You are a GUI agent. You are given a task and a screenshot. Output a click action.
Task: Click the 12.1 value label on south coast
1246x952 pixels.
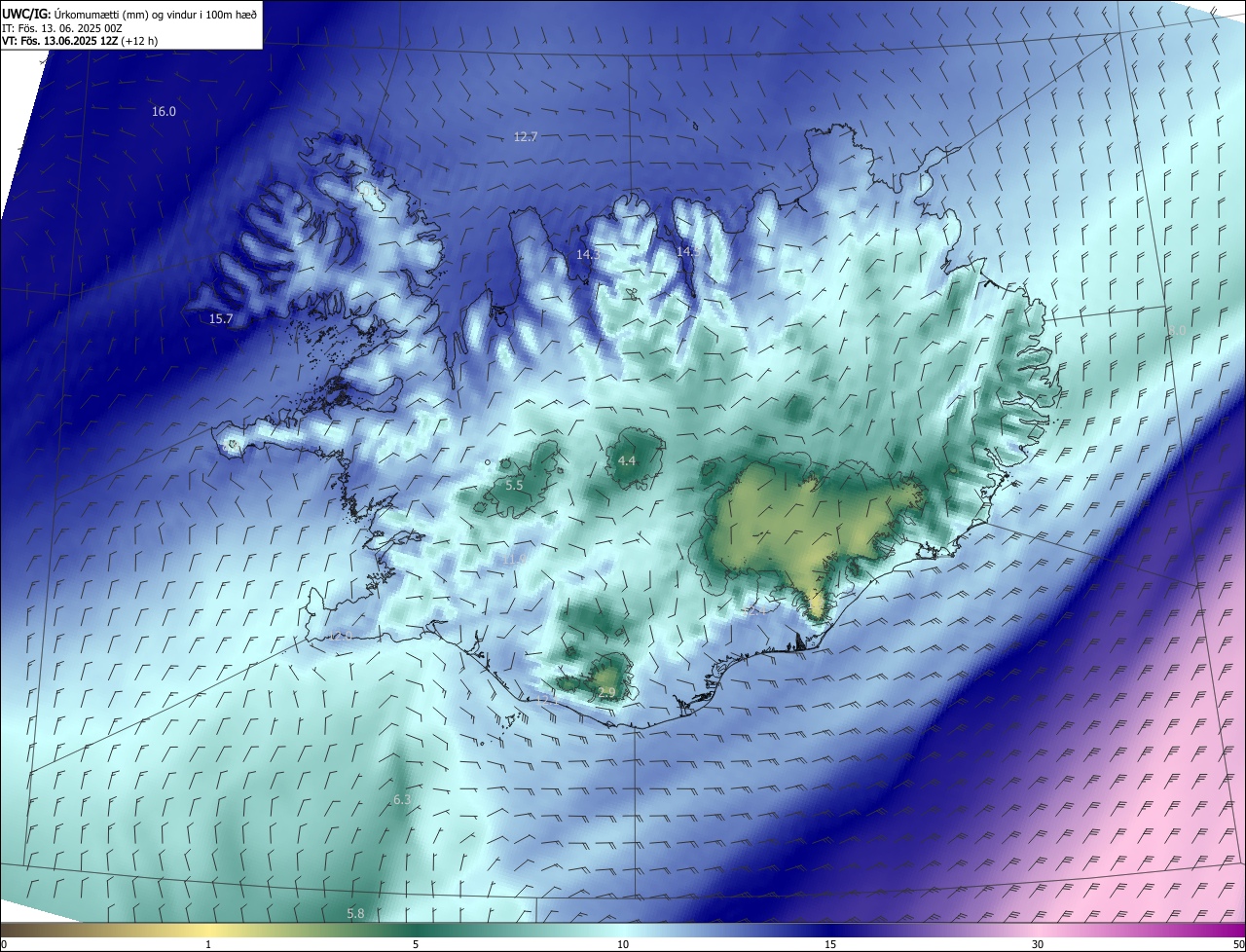pos(545,699)
